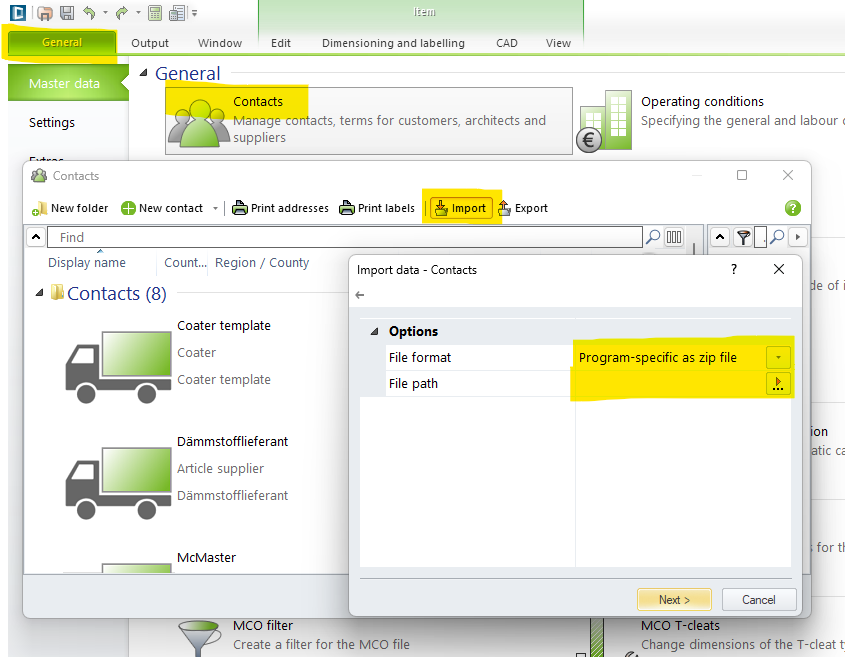Click the filter funnel icon in Contacts

click(743, 237)
